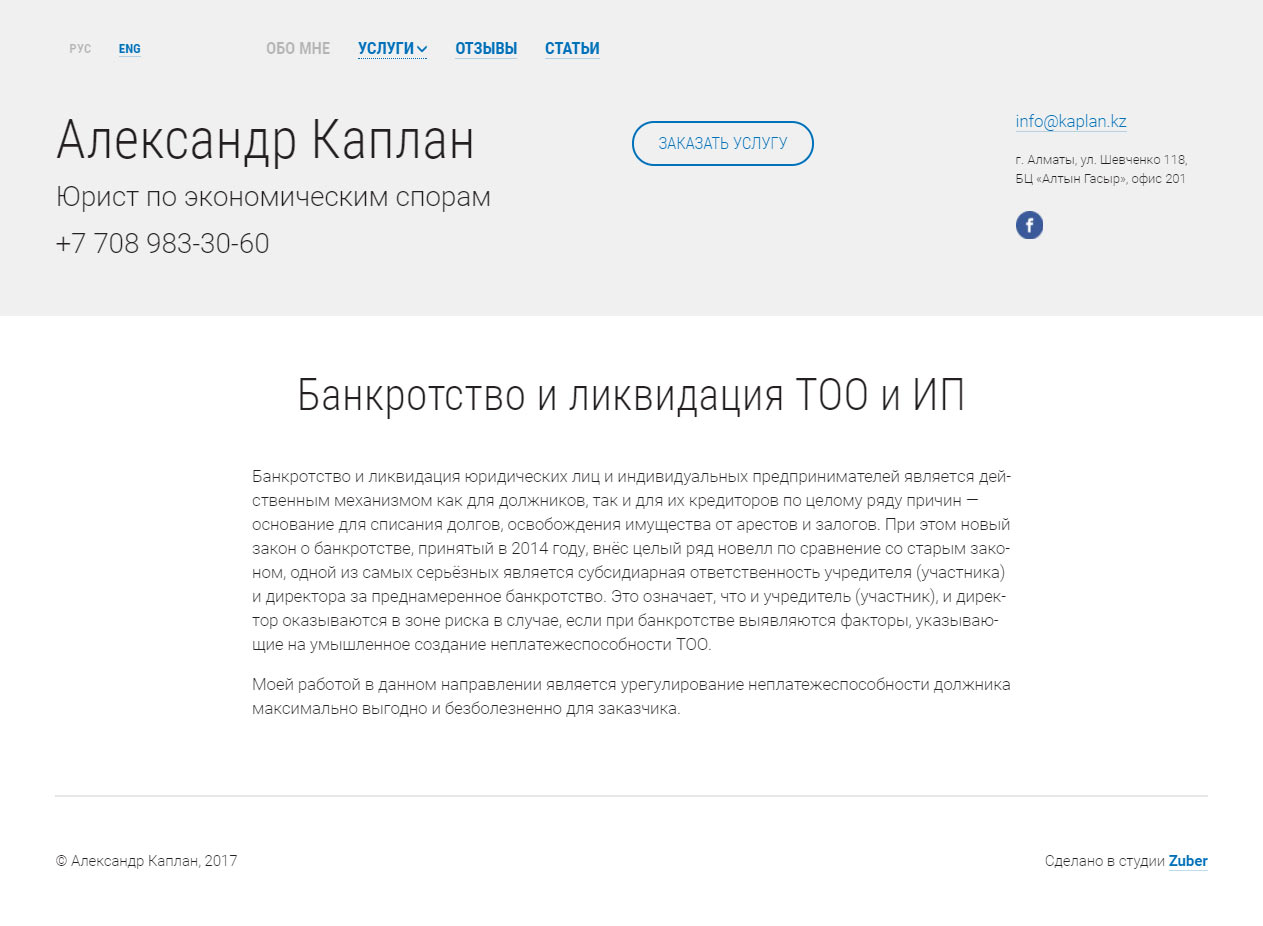
Task: Click the Юрист по экономическим спорам subtitle
Action: pyautogui.click(x=273, y=197)
